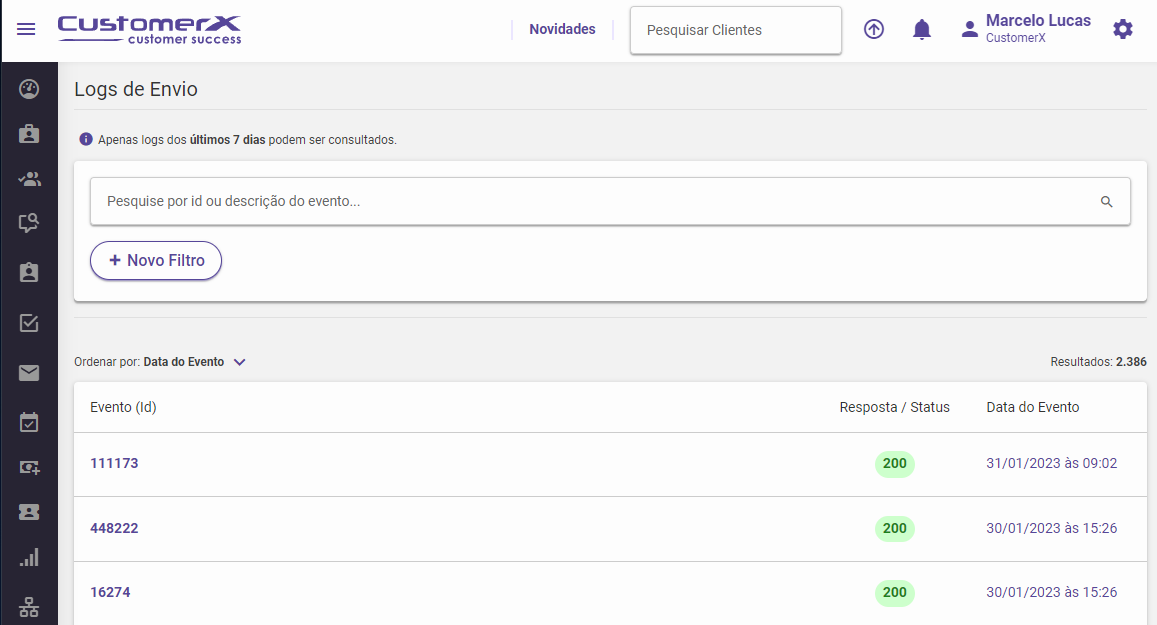1157x625 pixels.
Task: Focus the Pesquisar Clientes search field
Action: (736, 30)
